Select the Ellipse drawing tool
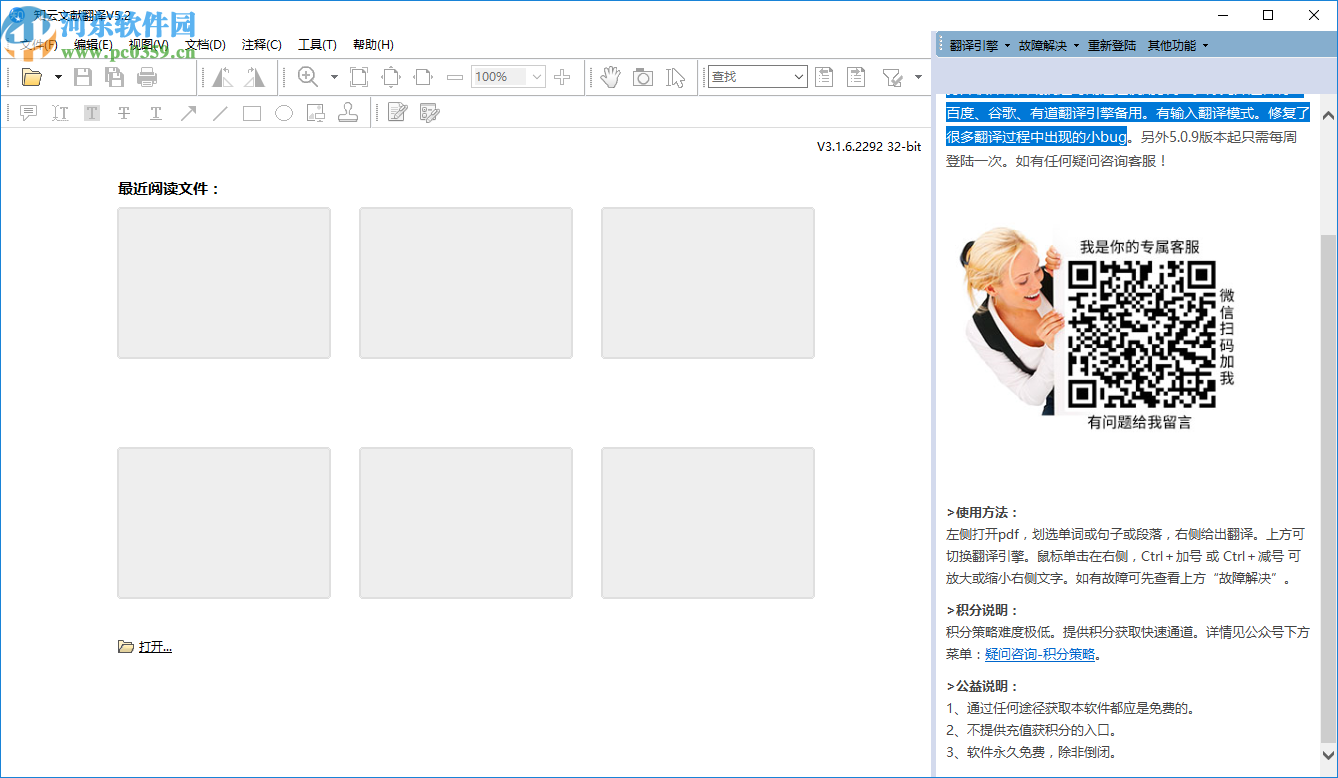 click(284, 113)
